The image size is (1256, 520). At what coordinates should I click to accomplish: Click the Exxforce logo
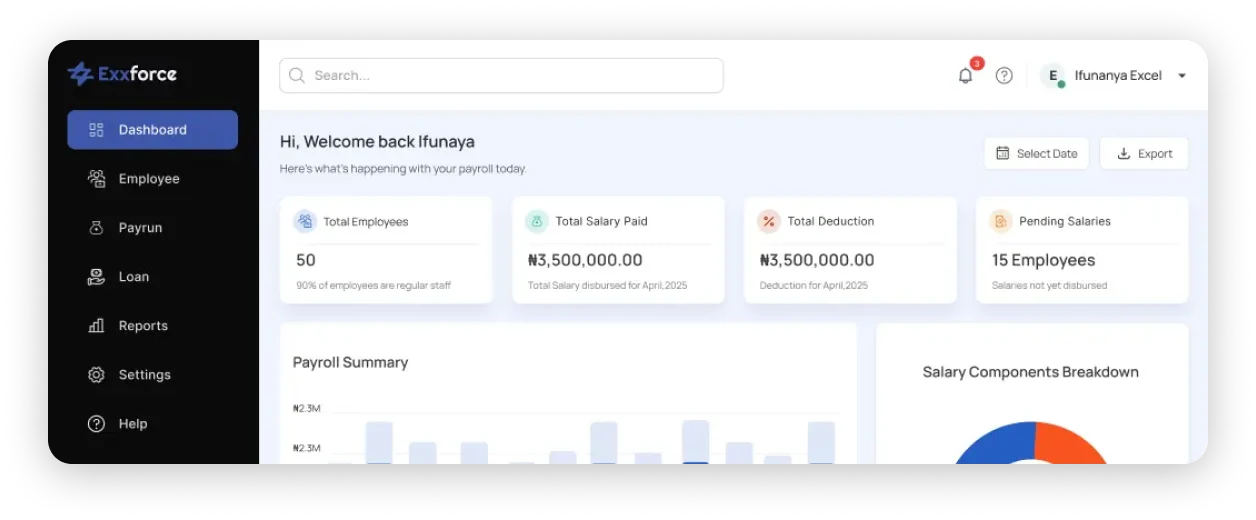[x=122, y=73]
